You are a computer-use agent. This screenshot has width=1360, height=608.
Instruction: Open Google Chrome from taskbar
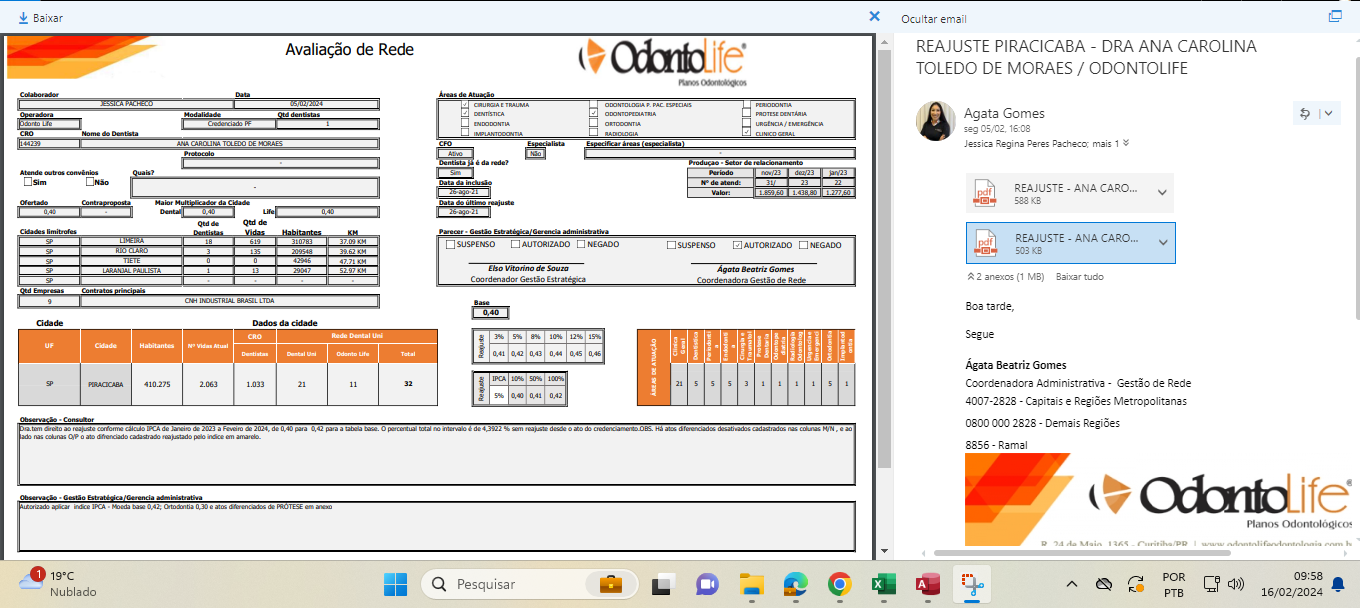(839, 584)
